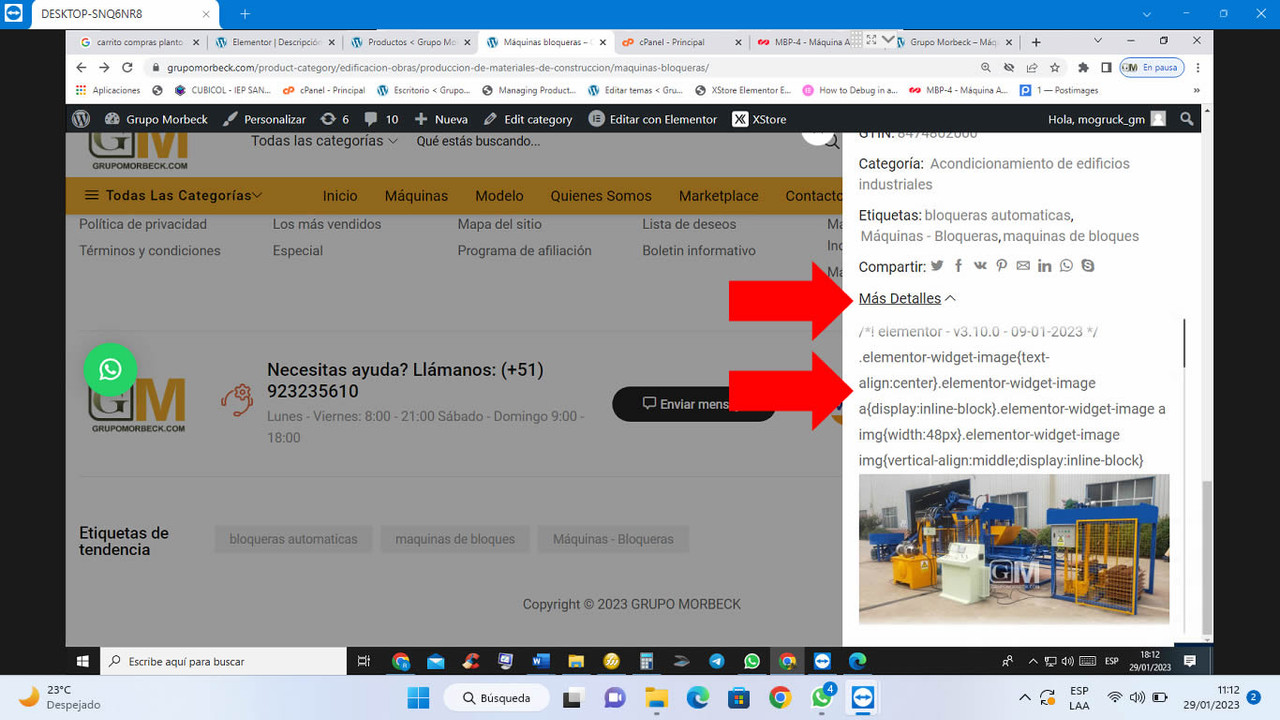Open Word in the remote taskbar
The image size is (1280, 720).
541,661
